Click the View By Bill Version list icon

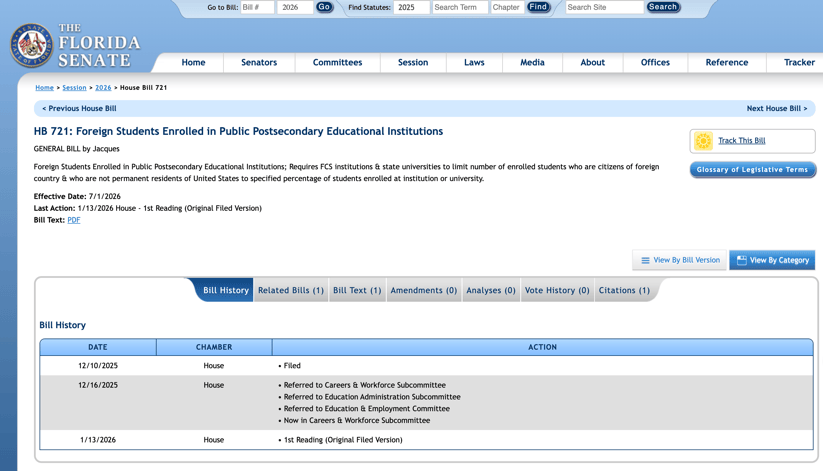[x=645, y=260]
